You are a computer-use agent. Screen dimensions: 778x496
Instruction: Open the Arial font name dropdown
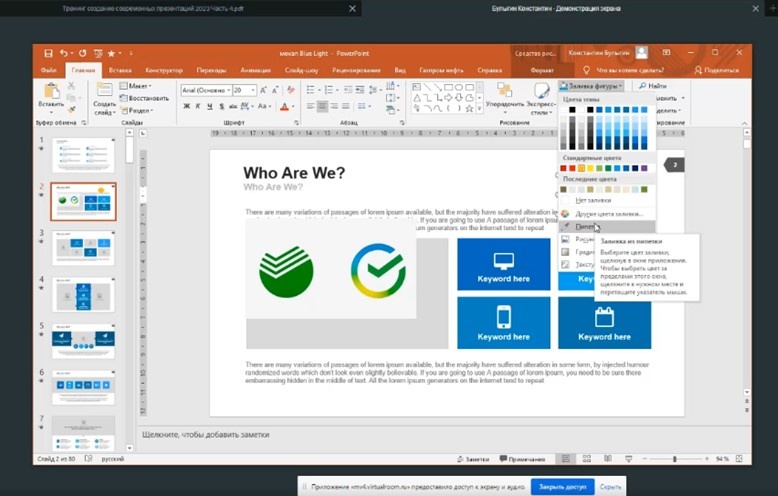(228, 90)
